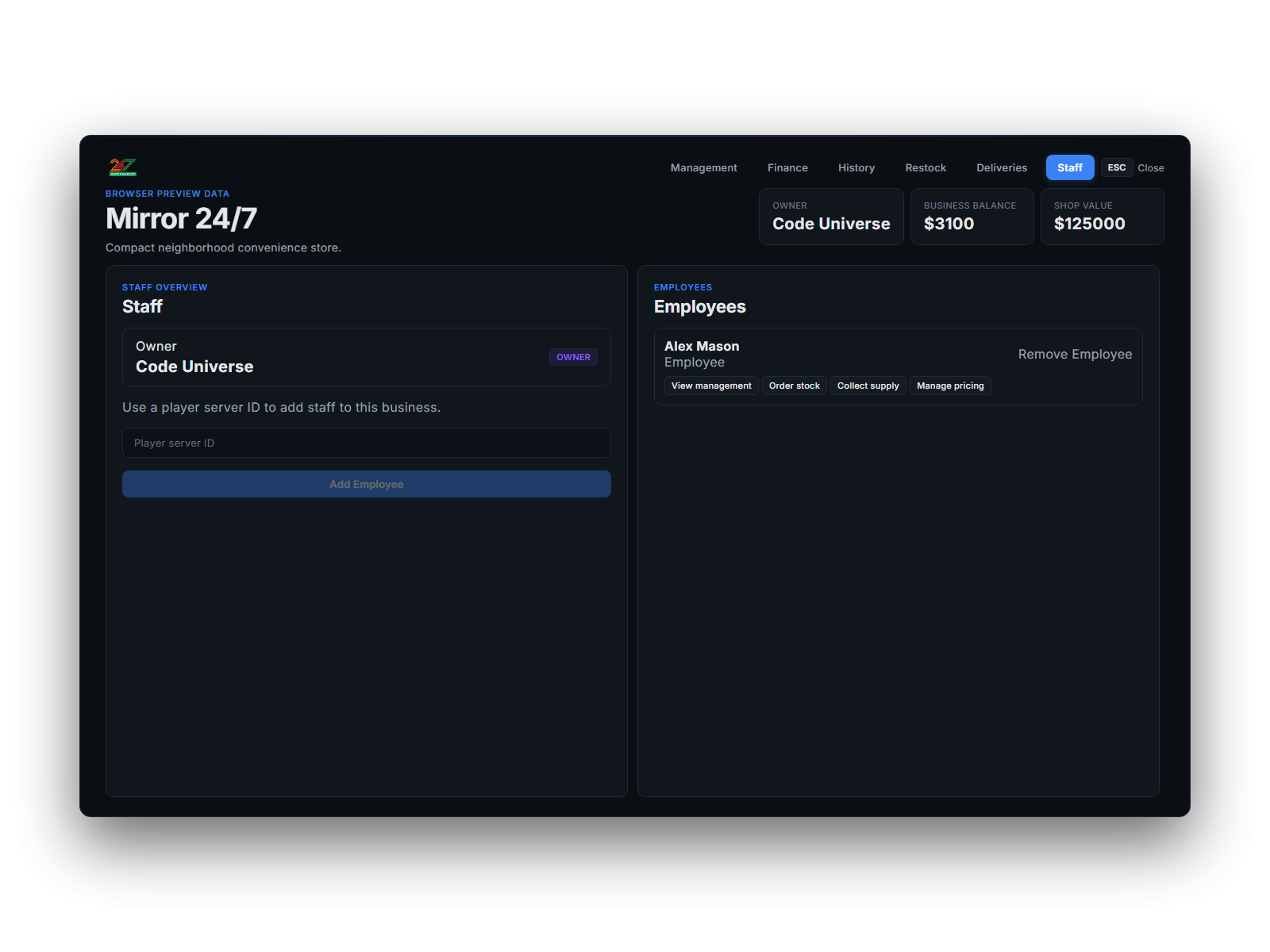This screenshot has width=1270, height=952.
Task: Click the Shop Value $125000 card
Action: tap(1102, 217)
